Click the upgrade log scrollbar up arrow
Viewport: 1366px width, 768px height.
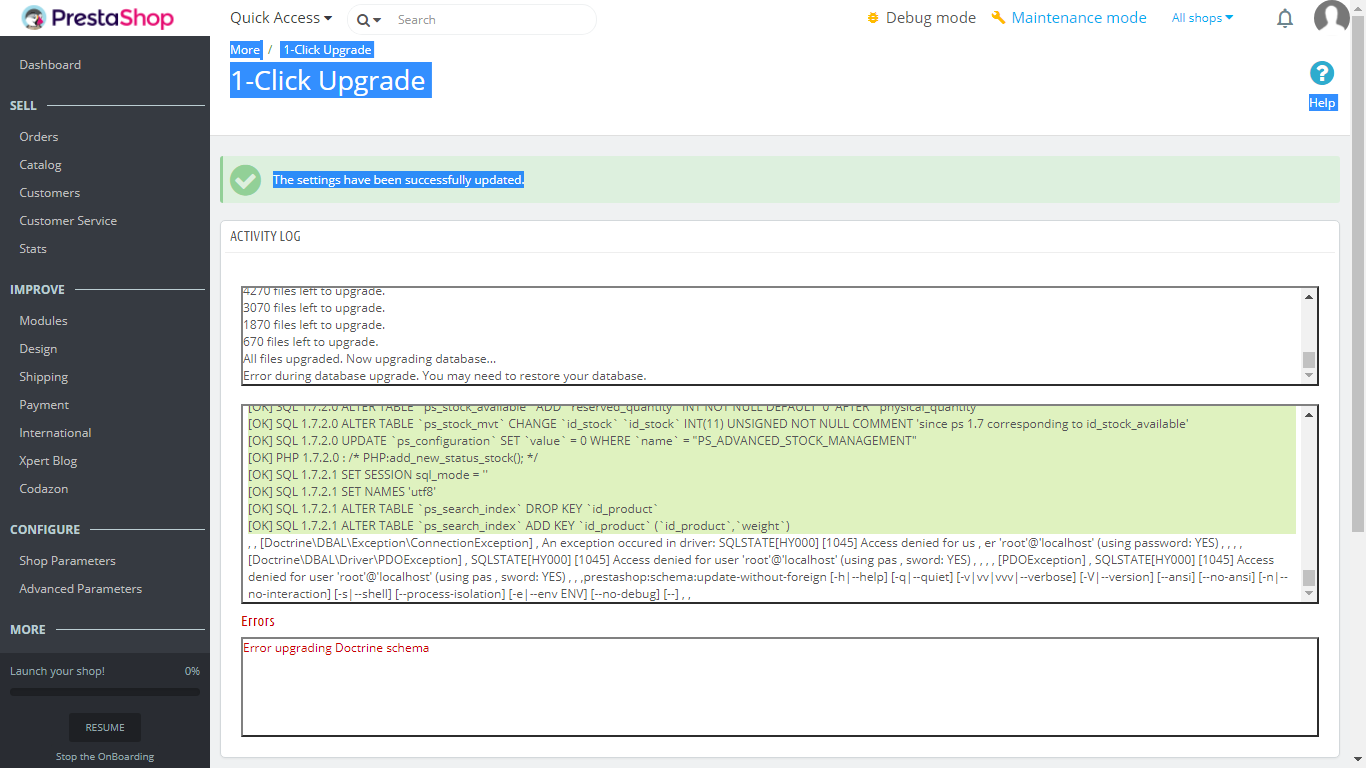(1309, 297)
